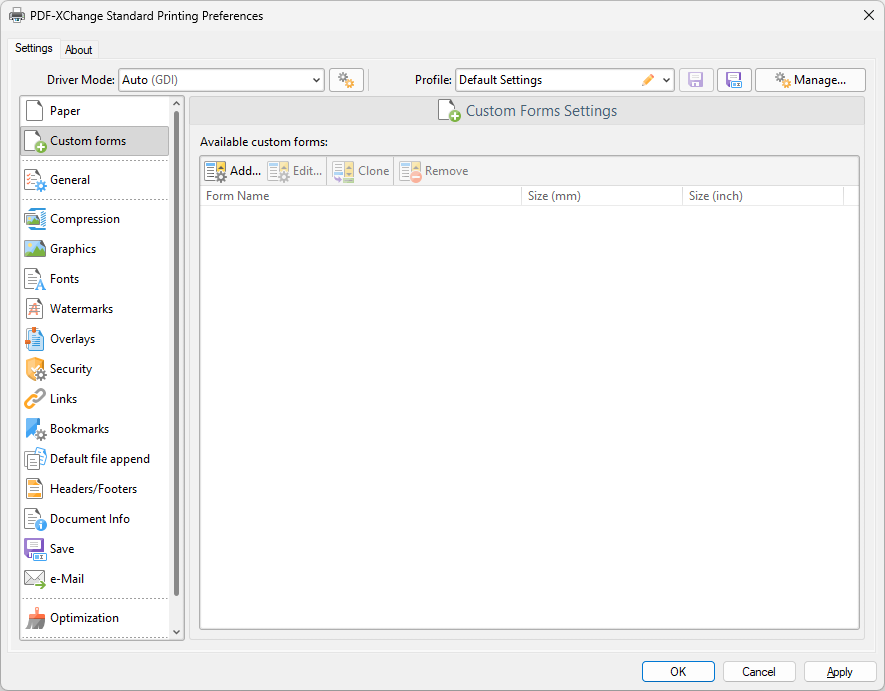Image resolution: width=885 pixels, height=691 pixels.
Task: Click the Size (mm) column header
Action: (x=602, y=196)
